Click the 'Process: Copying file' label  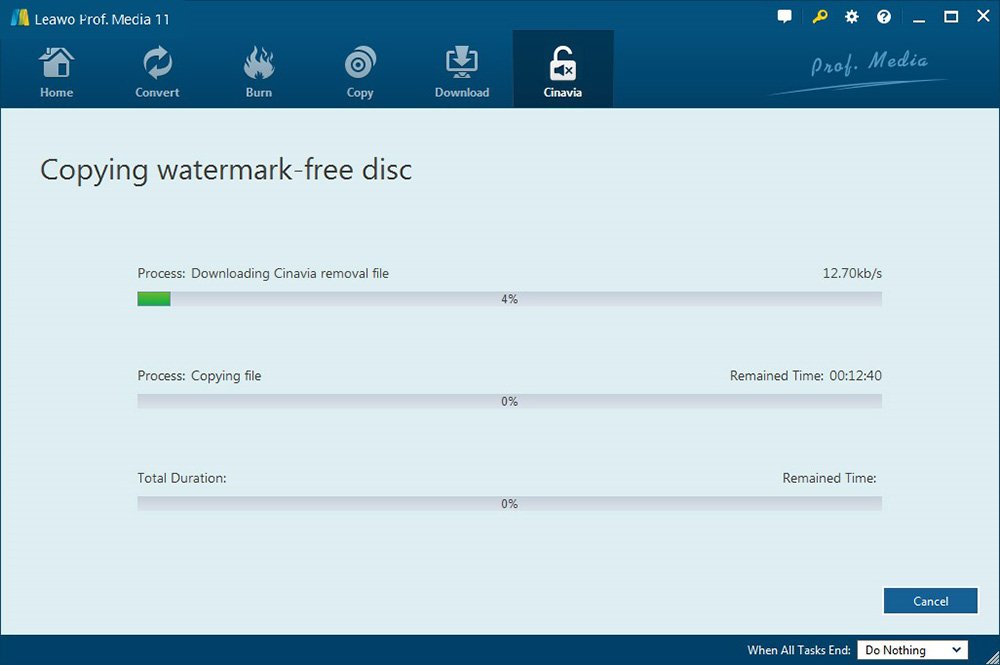pyautogui.click(x=199, y=376)
